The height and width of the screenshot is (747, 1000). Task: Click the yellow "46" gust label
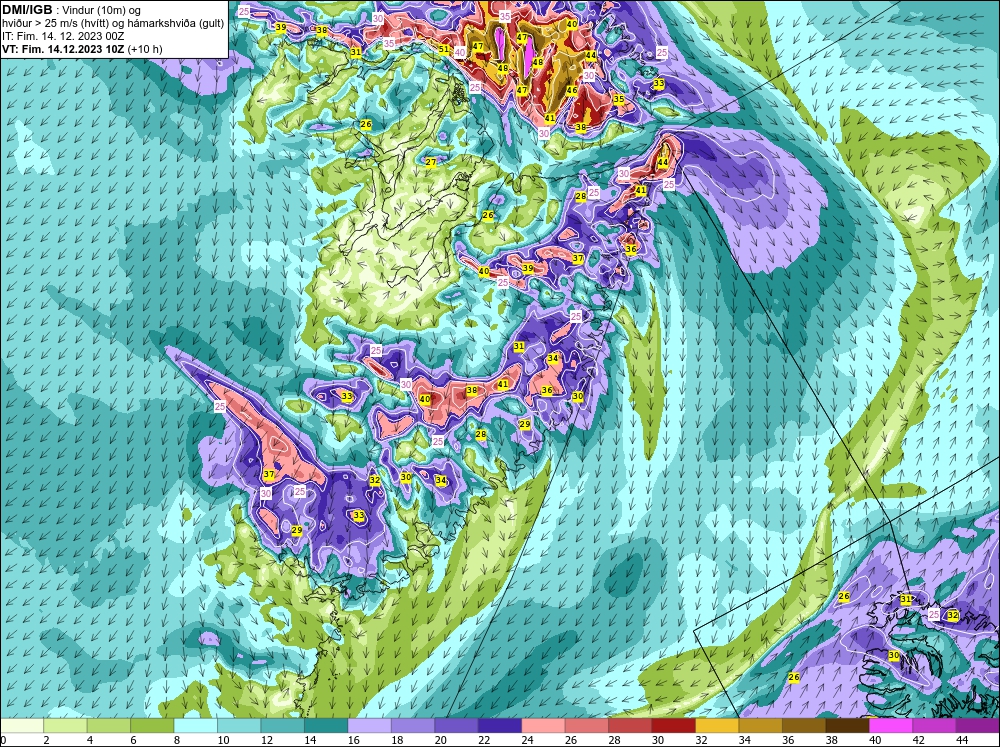click(572, 91)
